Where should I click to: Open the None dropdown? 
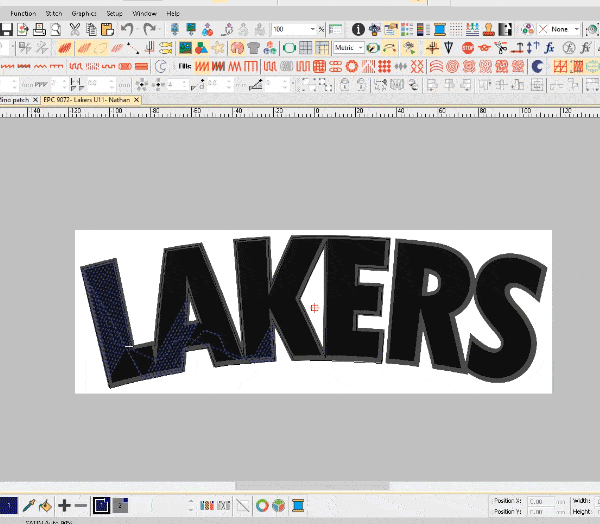(x=576, y=29)
